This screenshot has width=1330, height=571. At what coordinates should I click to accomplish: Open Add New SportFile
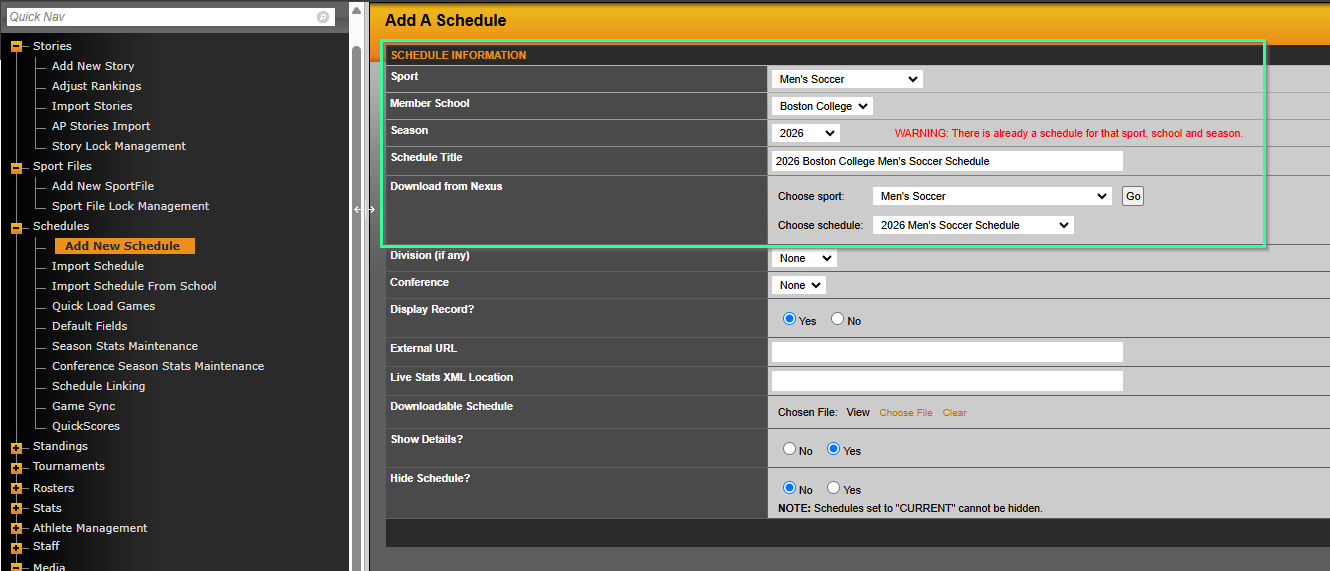(103, 186)
